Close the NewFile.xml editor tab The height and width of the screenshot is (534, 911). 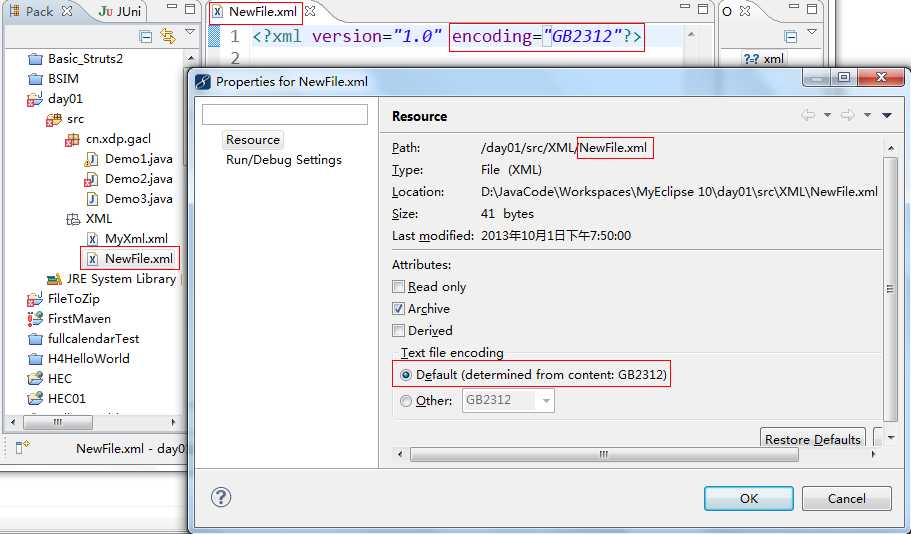[310, 11]
